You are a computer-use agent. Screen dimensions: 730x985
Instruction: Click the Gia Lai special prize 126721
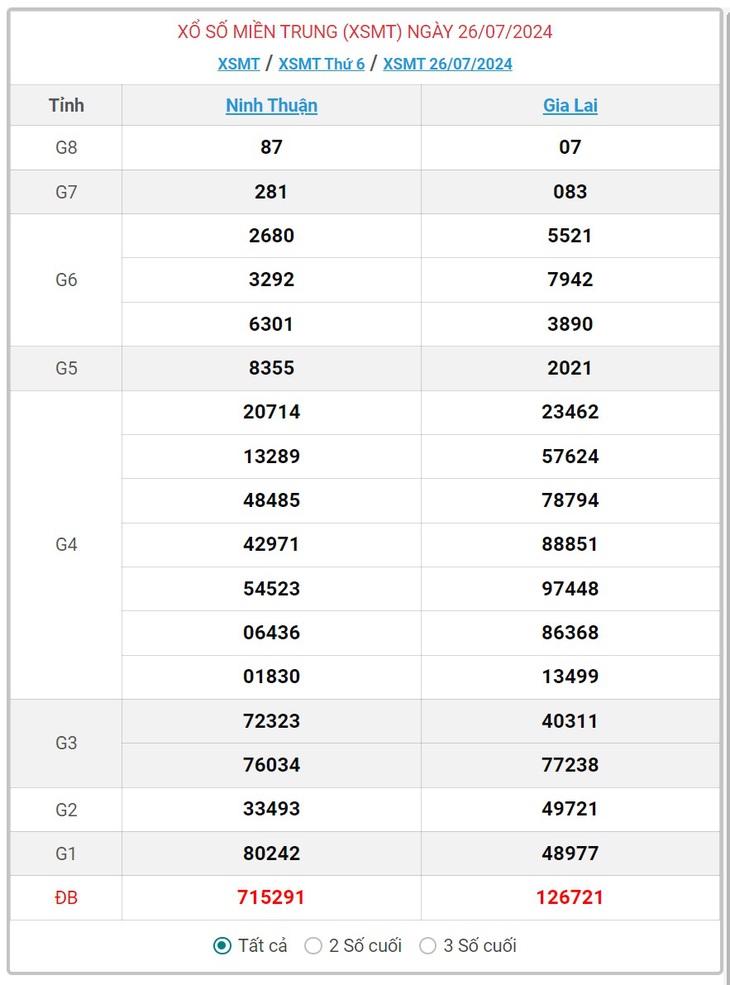tap(570, 897)
